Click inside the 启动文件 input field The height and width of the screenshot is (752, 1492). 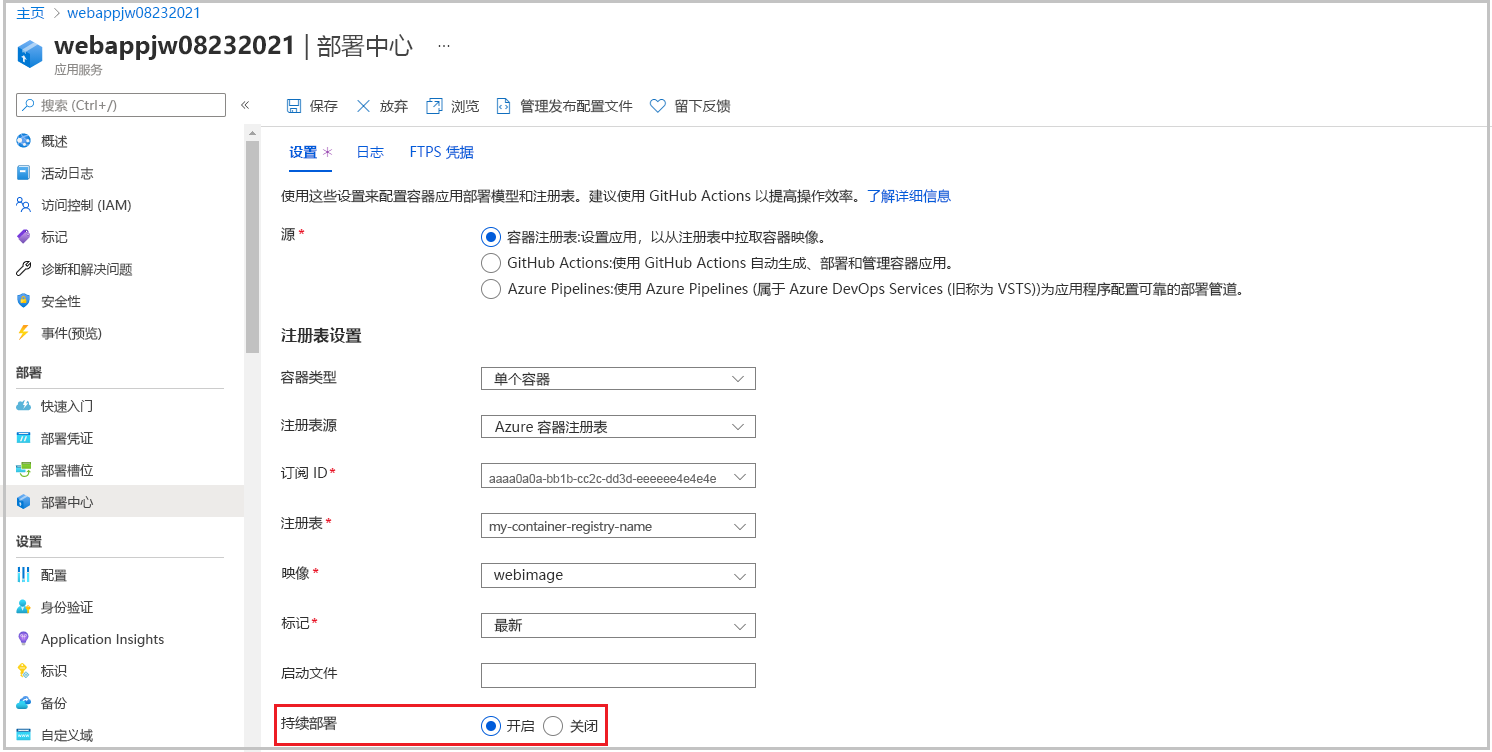[618, 675]
